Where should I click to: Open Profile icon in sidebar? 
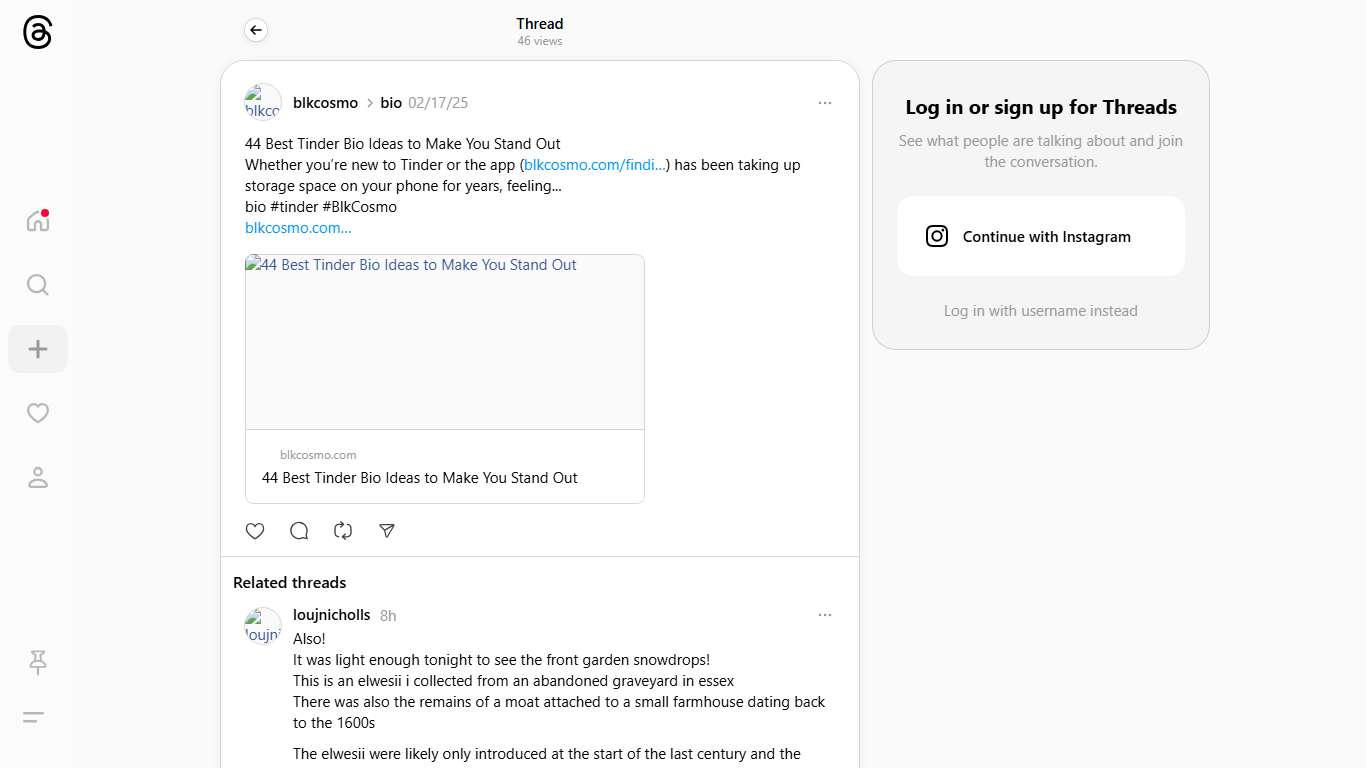[x=38, y=478]
